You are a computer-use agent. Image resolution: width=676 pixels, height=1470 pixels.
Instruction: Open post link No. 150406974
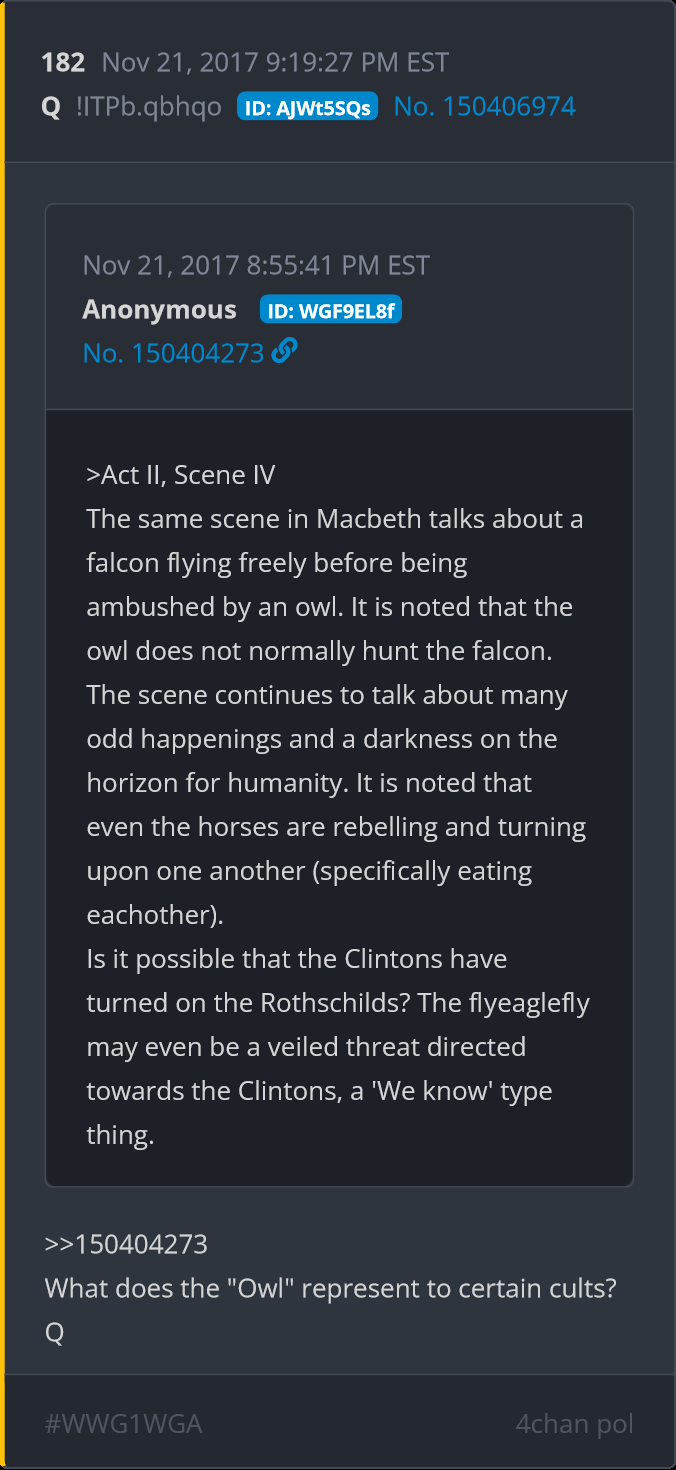click(x=484, y=107)
